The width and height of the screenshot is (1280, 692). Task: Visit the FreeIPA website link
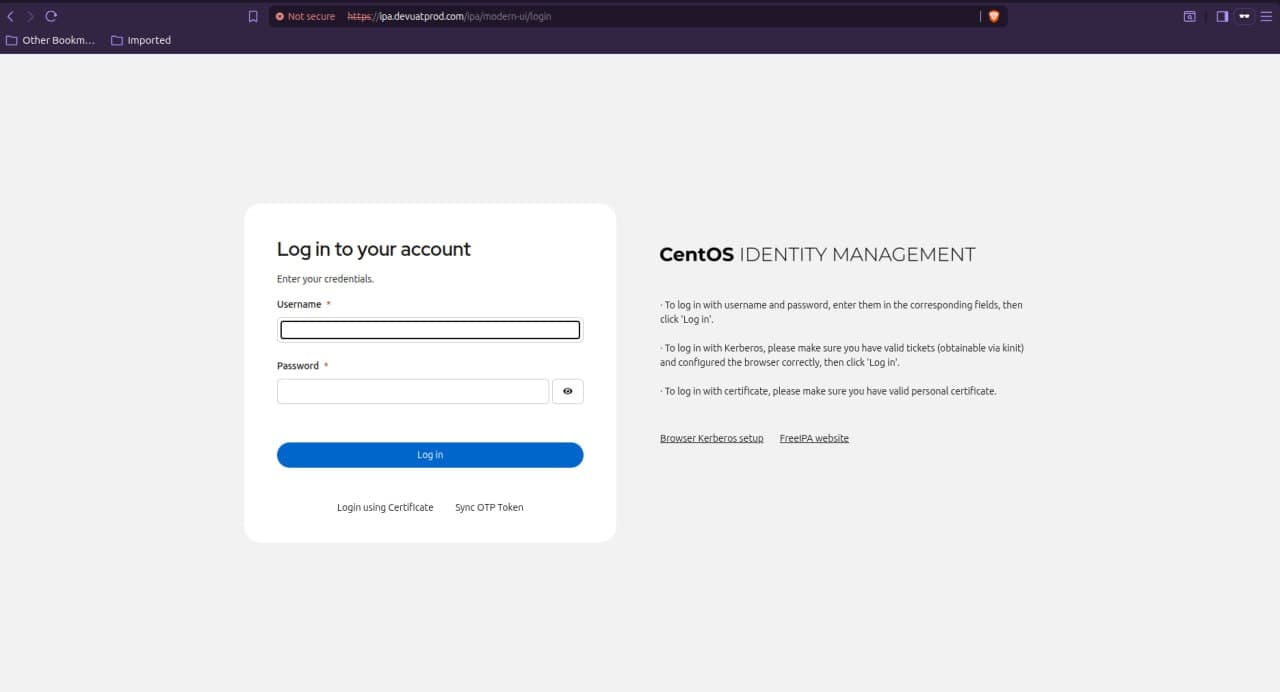point(814,438)
